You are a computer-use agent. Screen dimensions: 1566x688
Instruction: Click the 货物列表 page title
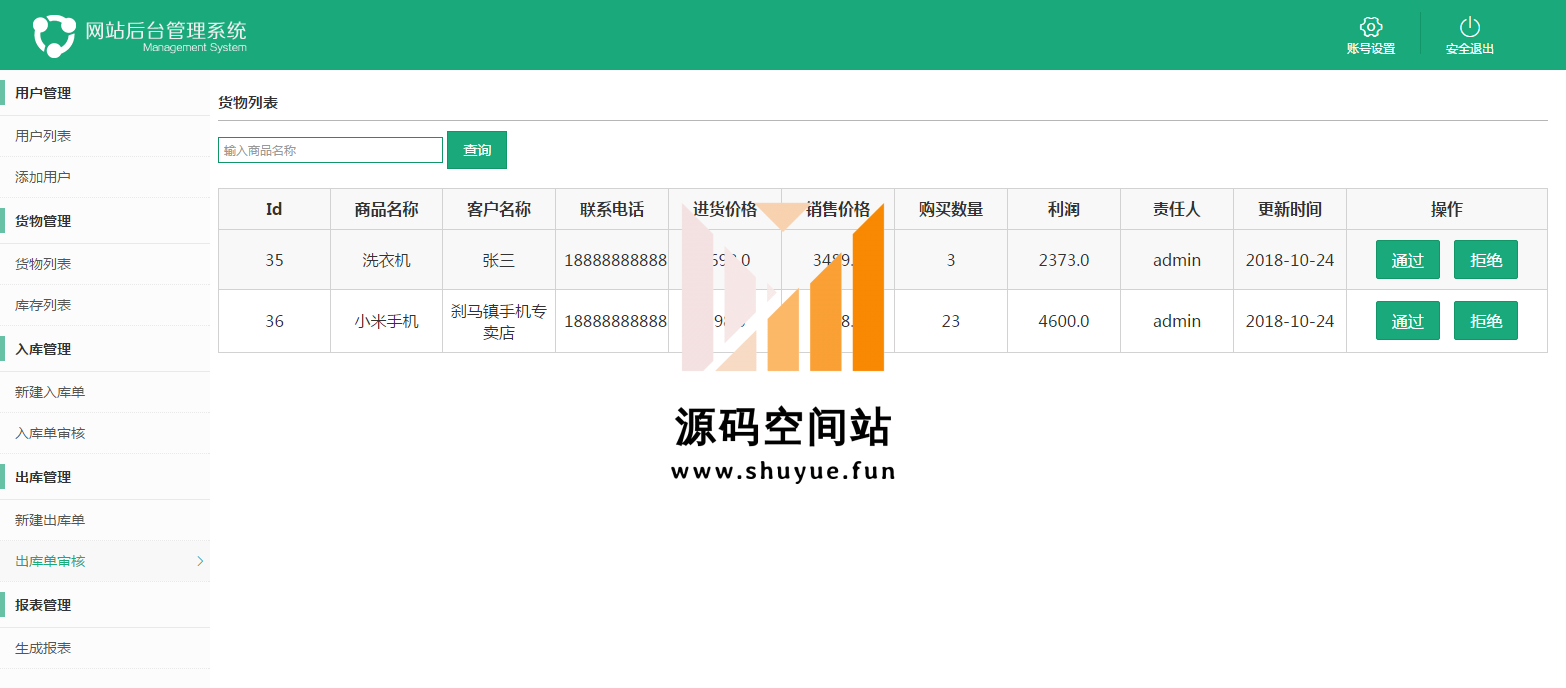(248, 102)
